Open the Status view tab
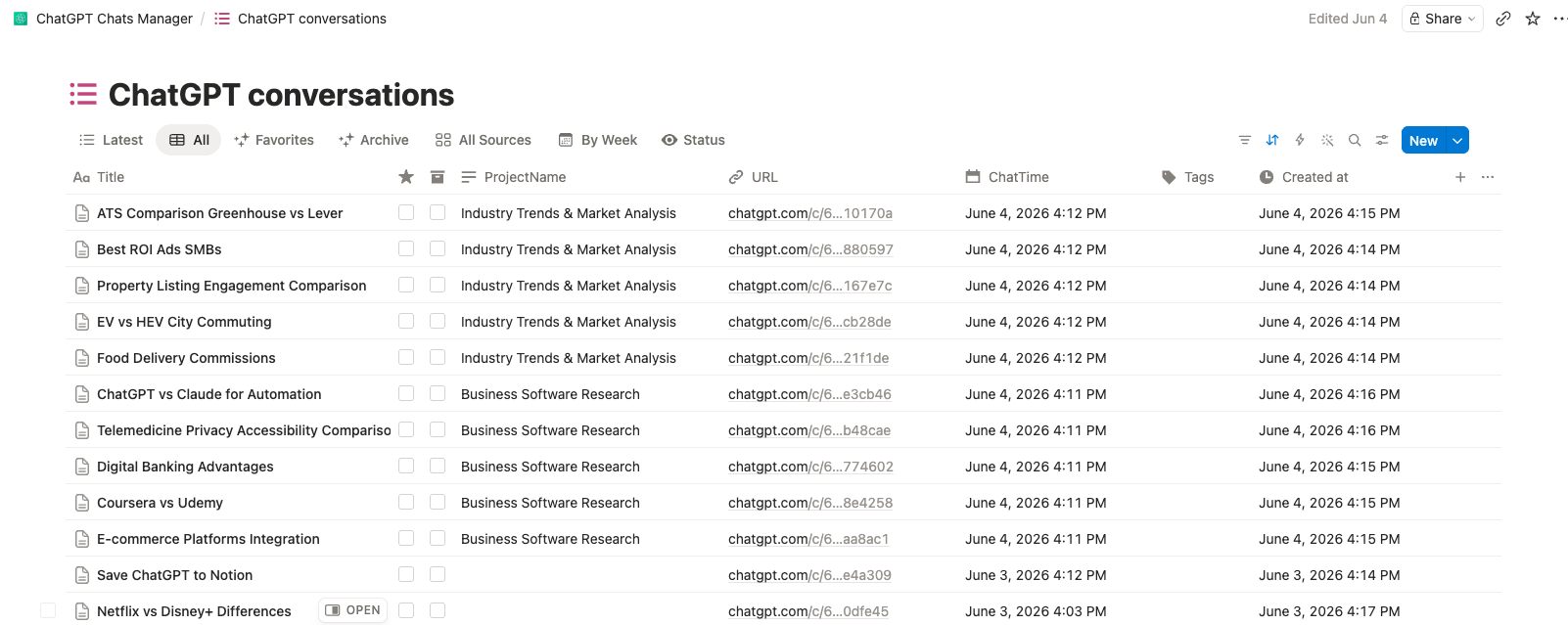 point(693,140)
